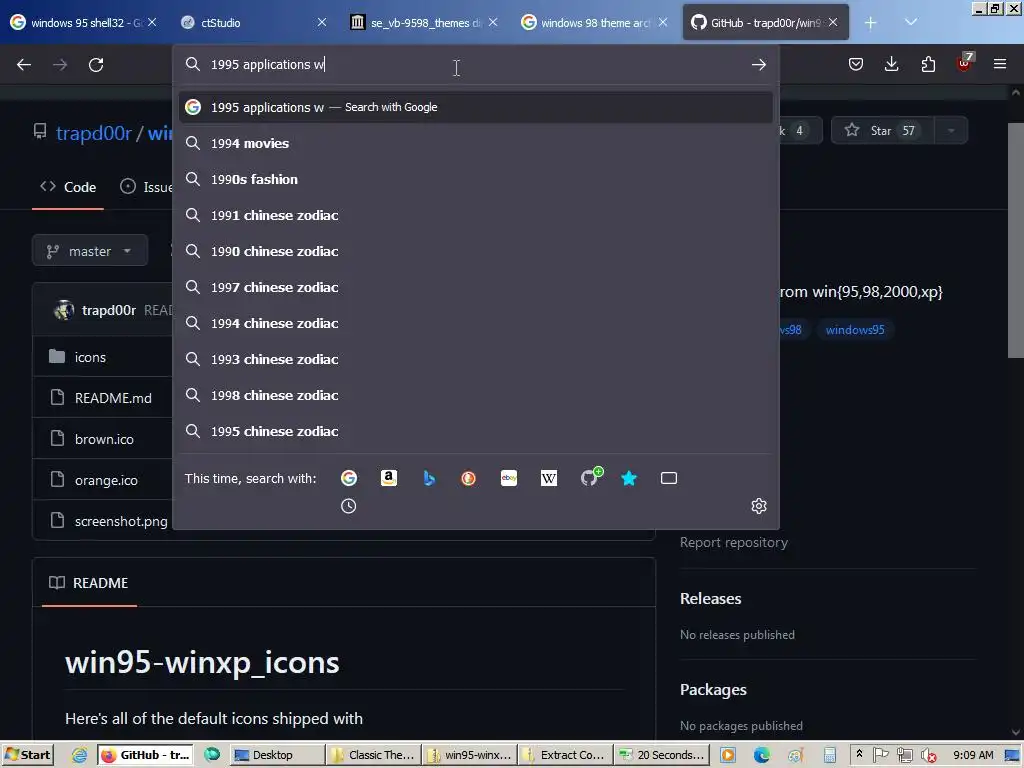Click the Report repository link
The image size is (1024, 768).
click(x=733, y=542)
